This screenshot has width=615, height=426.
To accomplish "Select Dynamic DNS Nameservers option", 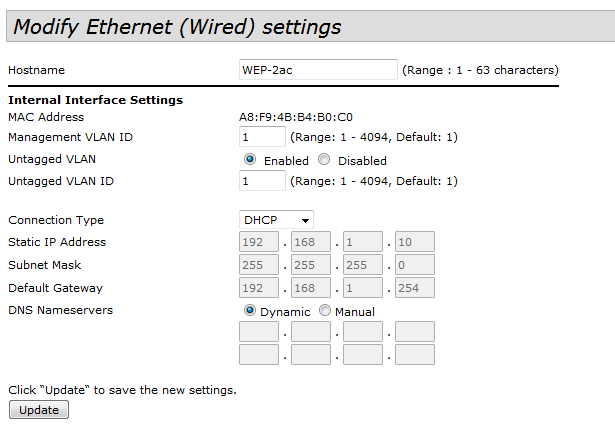I will coord(250,311).
